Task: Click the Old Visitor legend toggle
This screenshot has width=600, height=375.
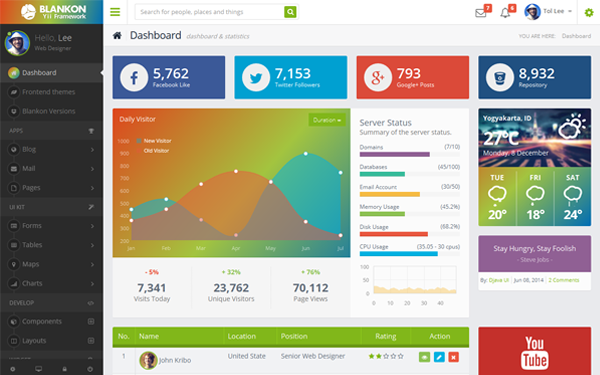Action: pos(153,151)
